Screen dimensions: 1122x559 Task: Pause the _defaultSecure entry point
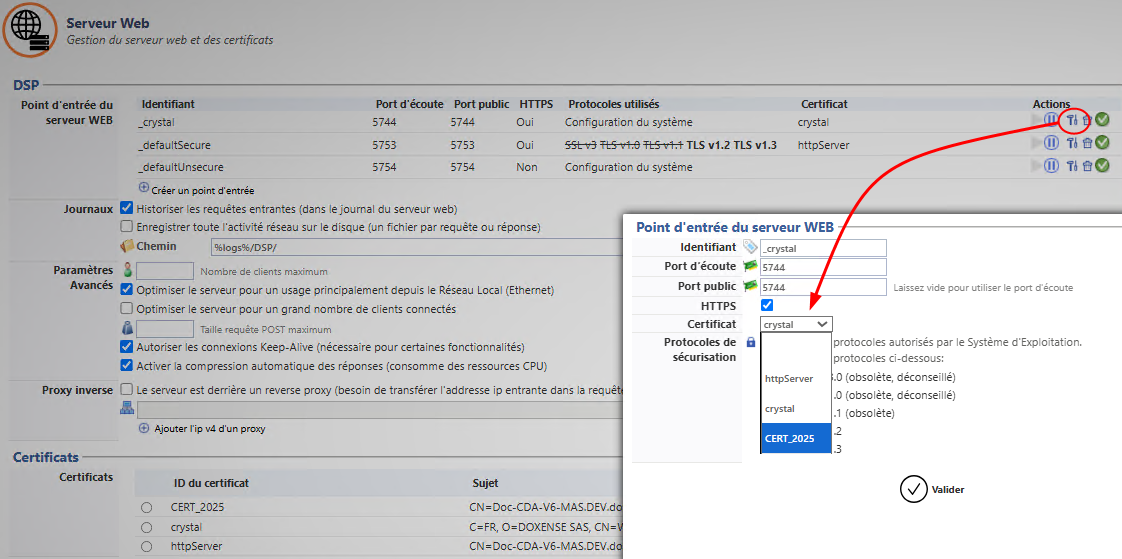click(x=1051, y=143)
